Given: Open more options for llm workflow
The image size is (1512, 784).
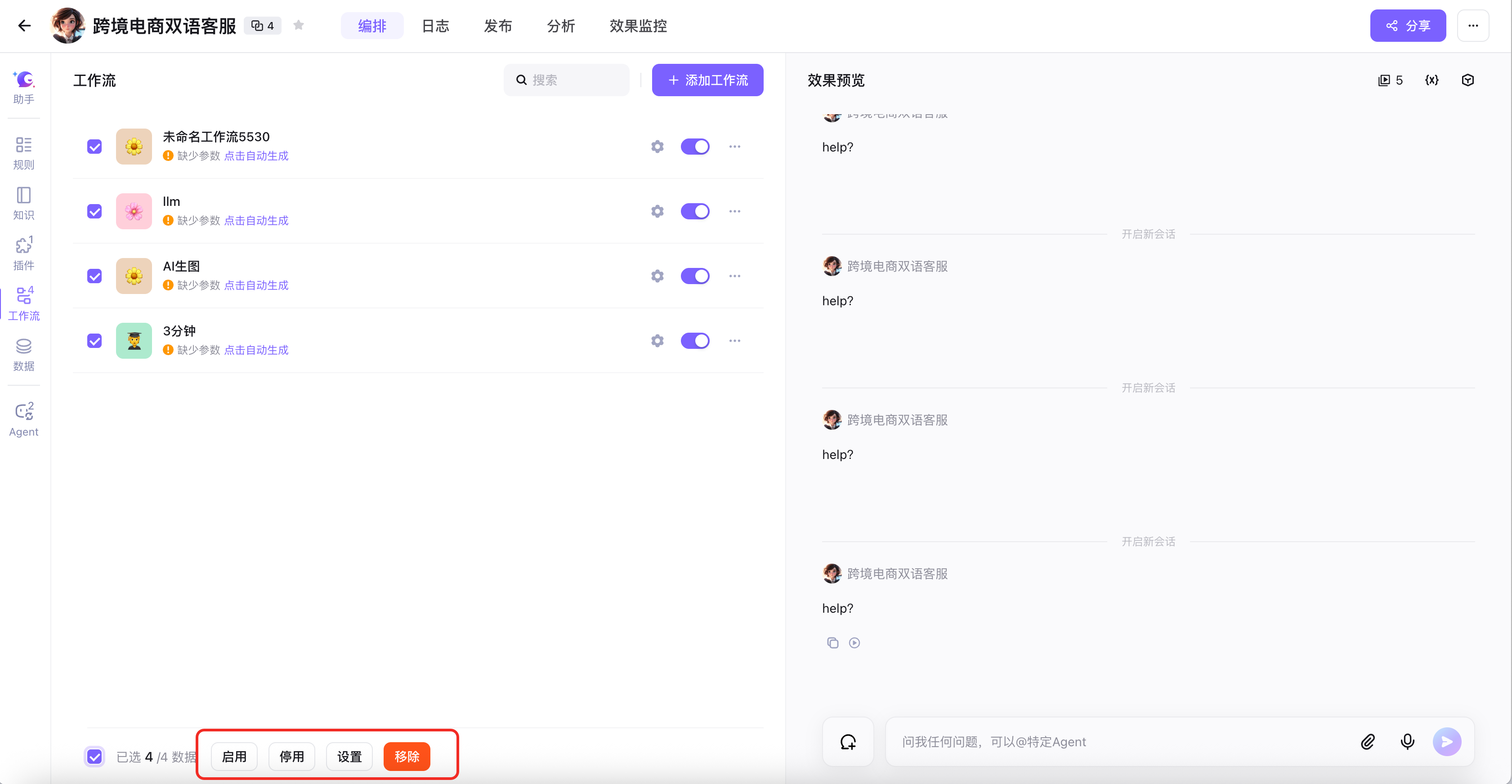Looking at the screenshot, I should (734, 211).
